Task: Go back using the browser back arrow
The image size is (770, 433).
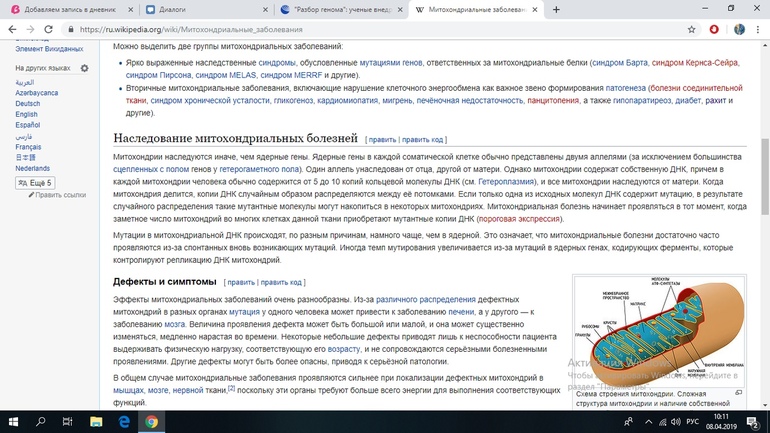Action: 12,30
